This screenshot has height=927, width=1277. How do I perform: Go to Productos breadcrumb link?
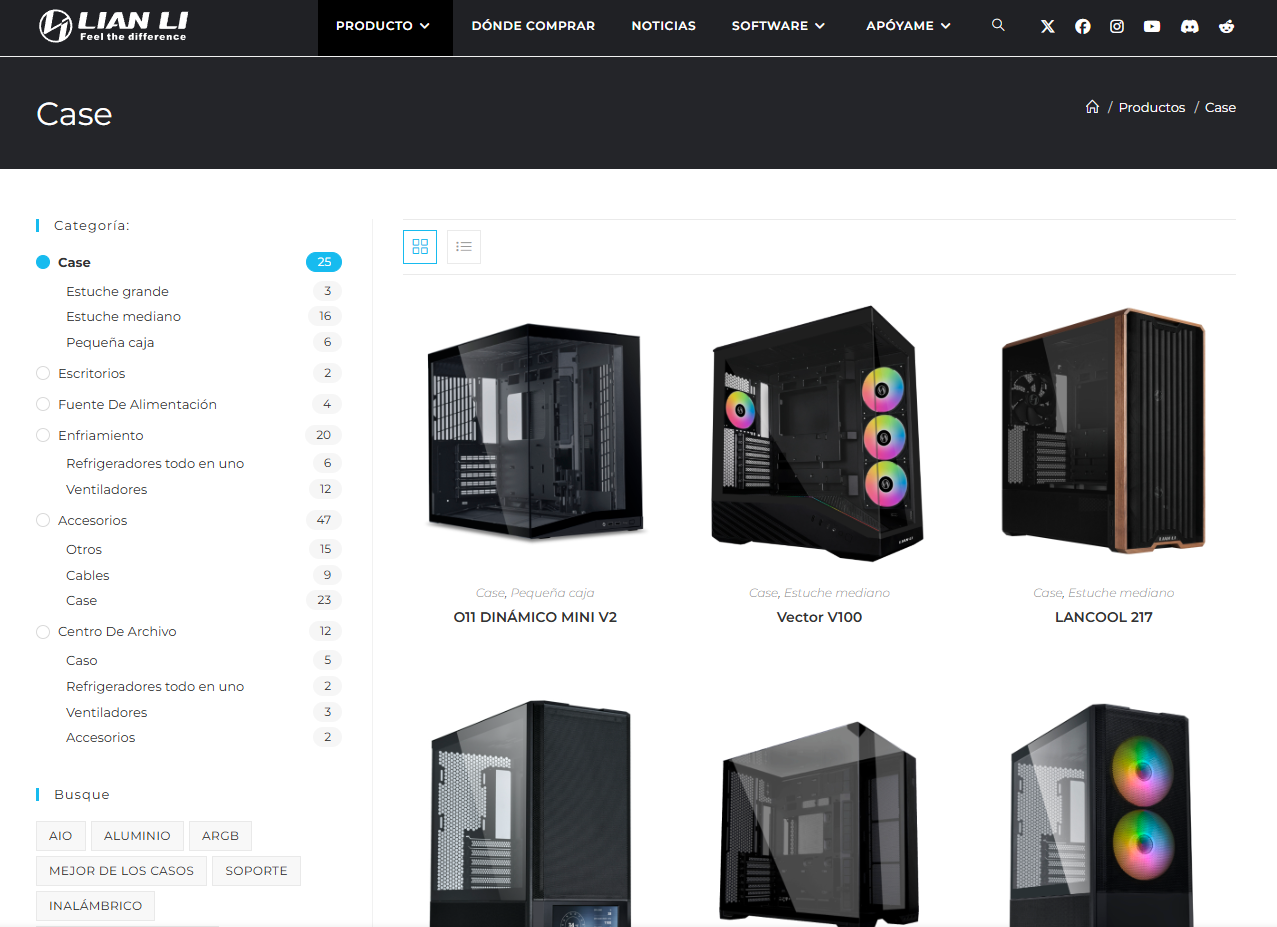1152,107
